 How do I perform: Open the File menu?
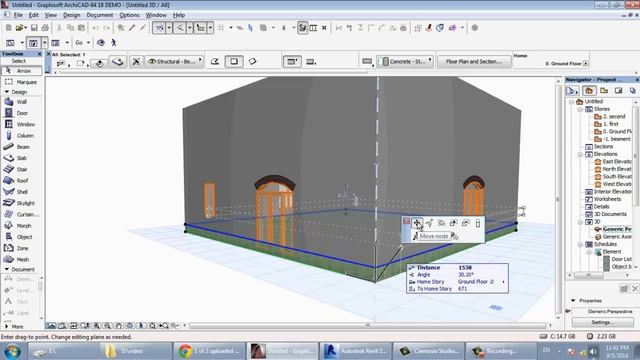18,15
